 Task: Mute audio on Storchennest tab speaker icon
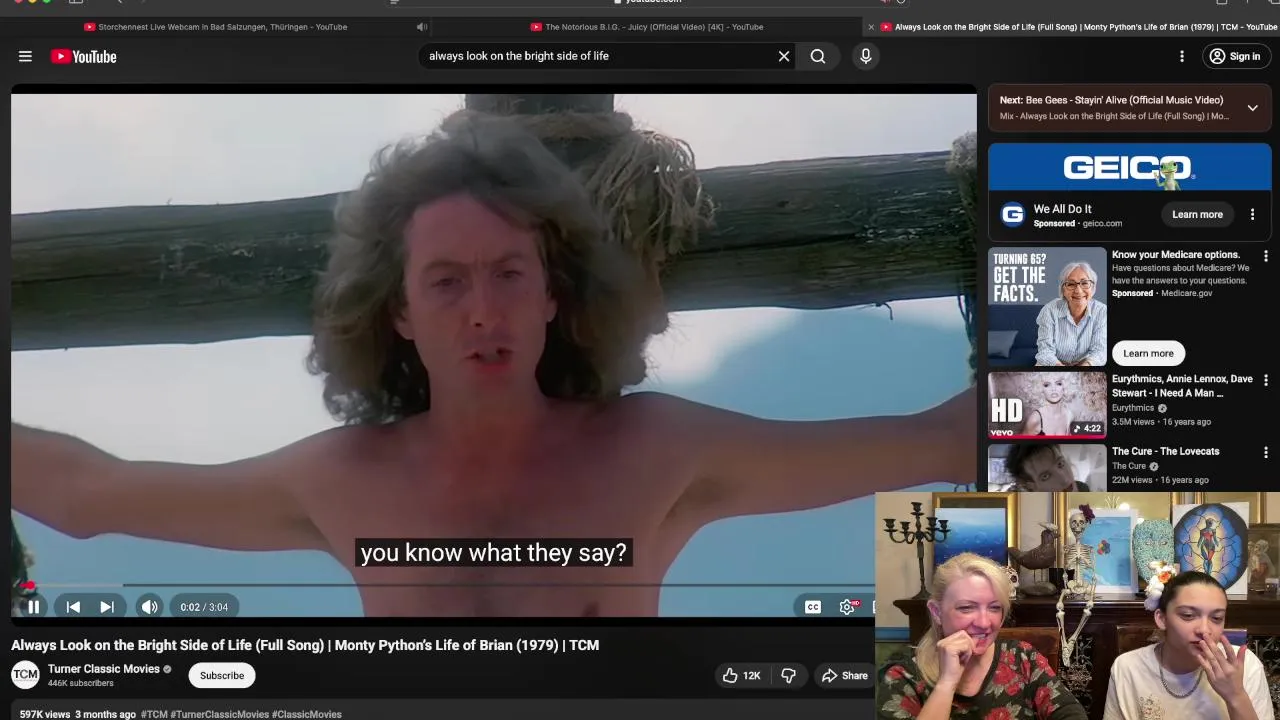click(x=422, y=27)
